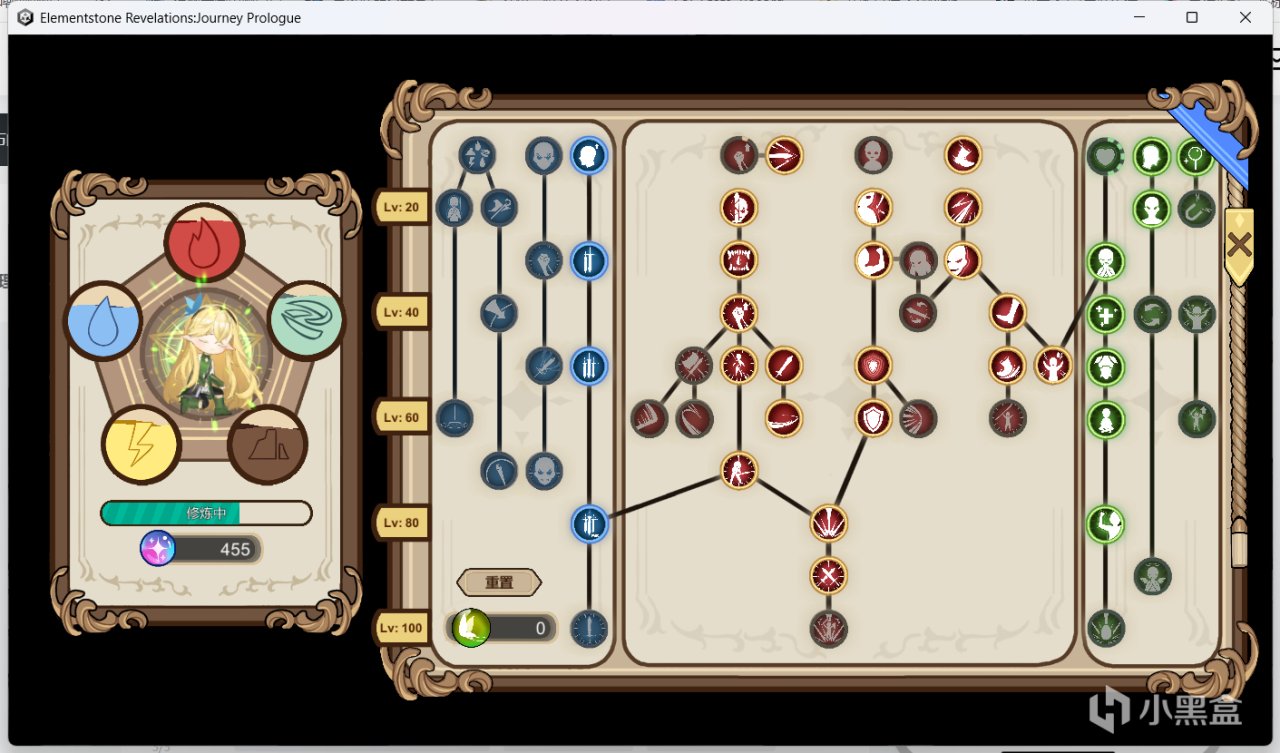This screenshot has height=753, width=1280.
Task: Select the locked green heart skill
Action: [1106, 156]
